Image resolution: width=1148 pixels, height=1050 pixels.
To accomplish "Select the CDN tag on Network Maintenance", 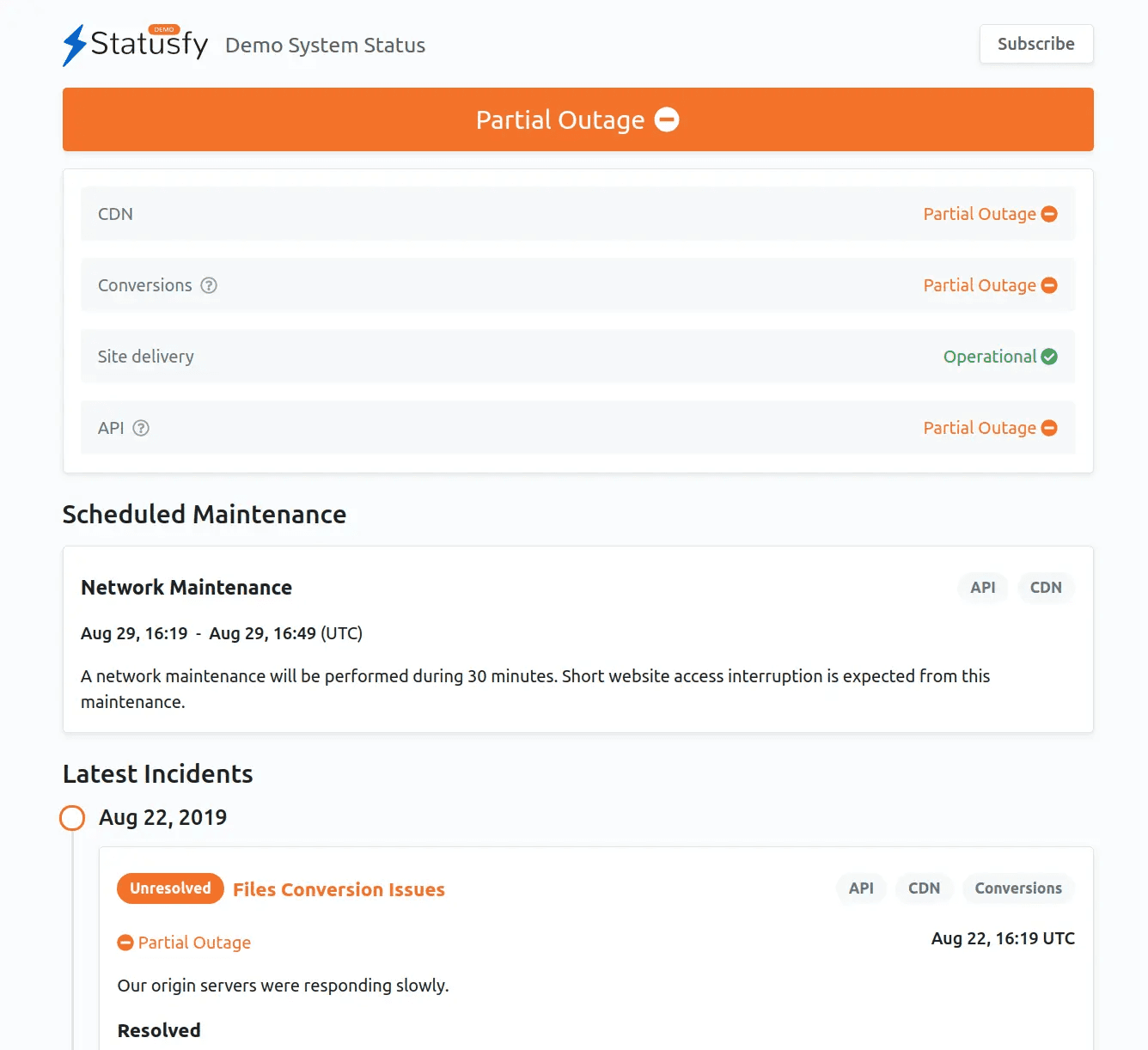I will (x=1046, y=588).
